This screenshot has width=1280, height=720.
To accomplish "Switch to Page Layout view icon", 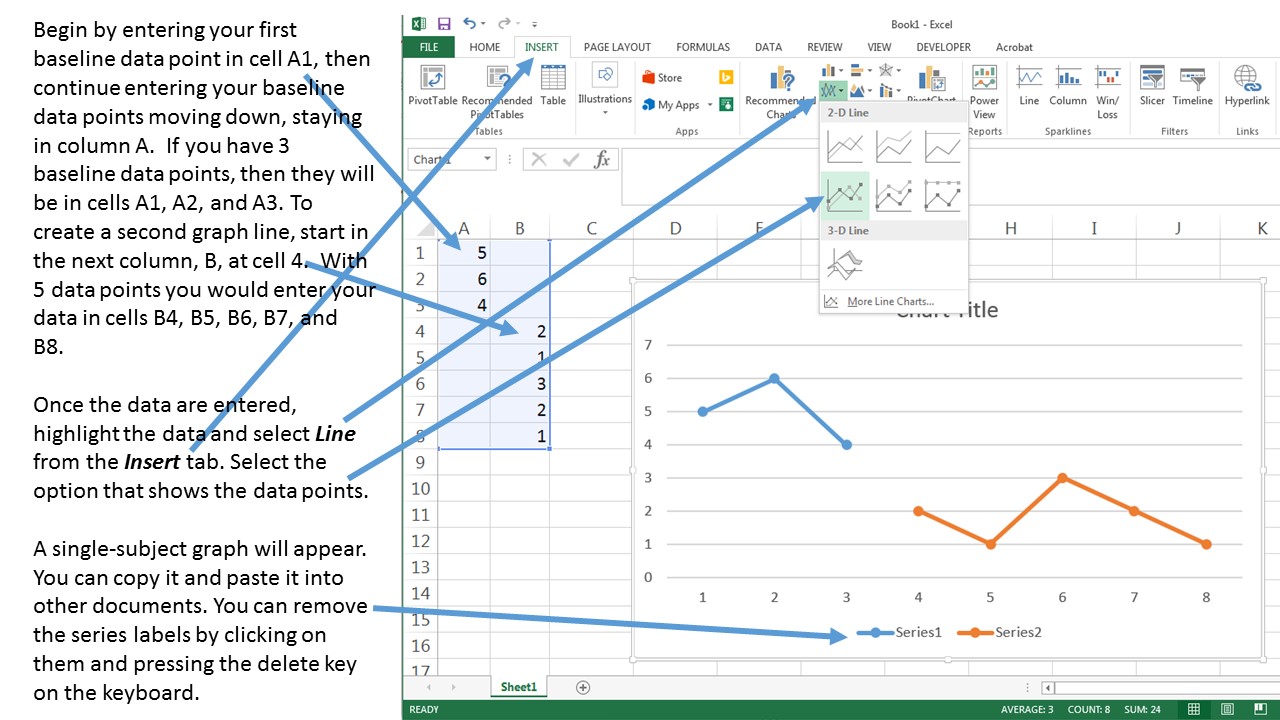I will [1228, 709].
